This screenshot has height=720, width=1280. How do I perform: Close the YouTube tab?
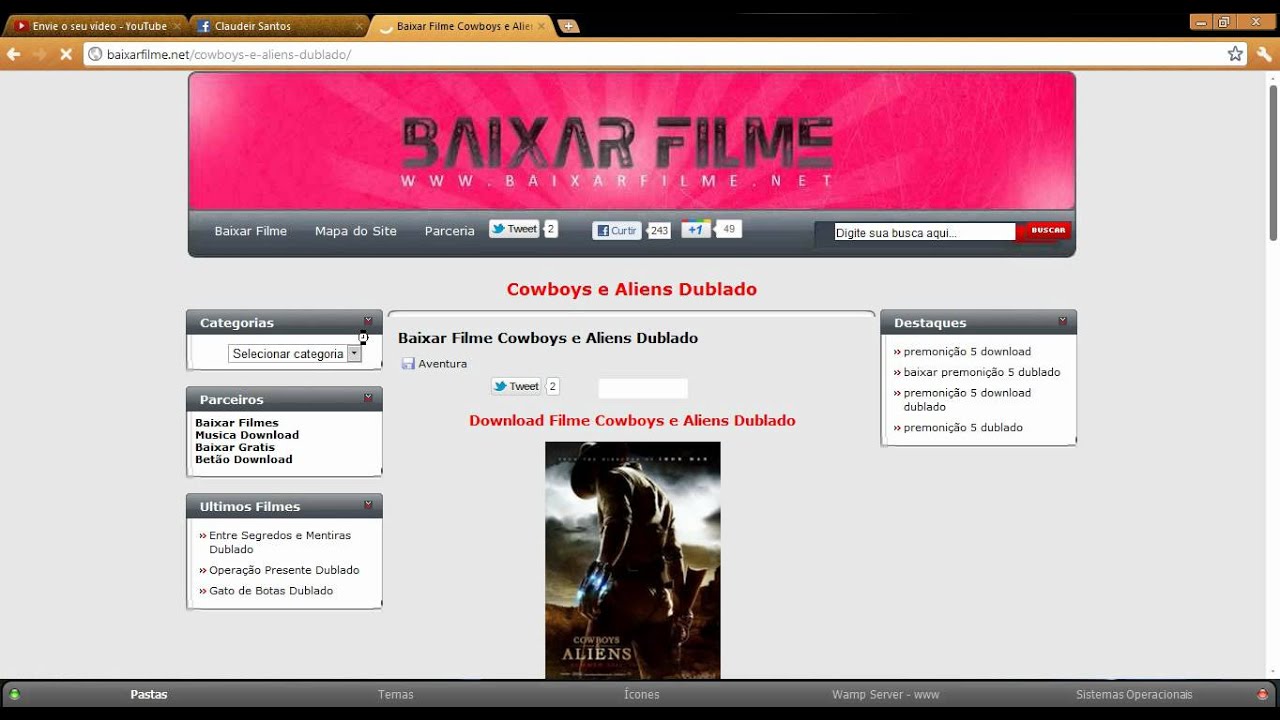click(177, 26)
